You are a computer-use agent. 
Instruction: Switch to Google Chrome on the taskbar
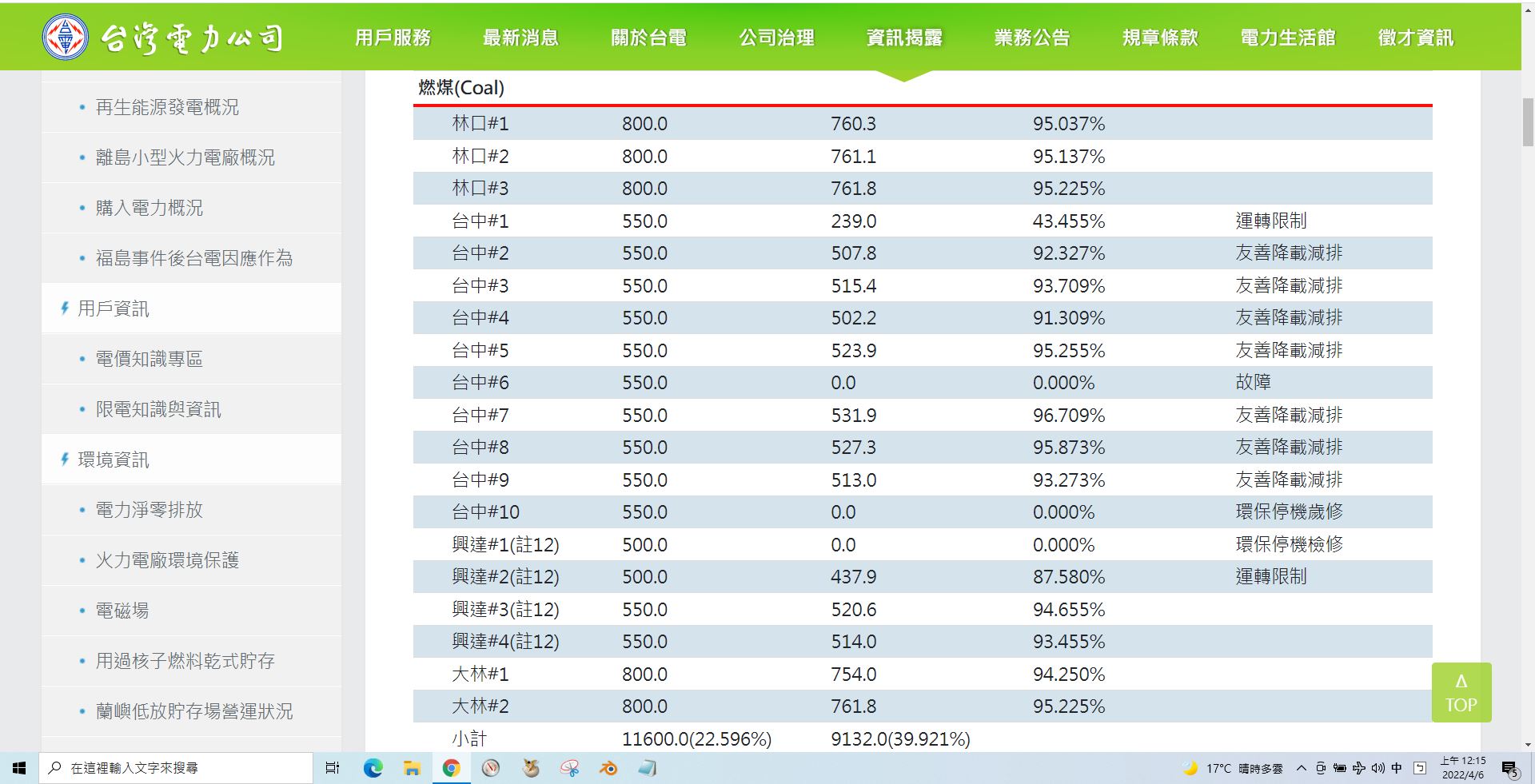[451, 768]
